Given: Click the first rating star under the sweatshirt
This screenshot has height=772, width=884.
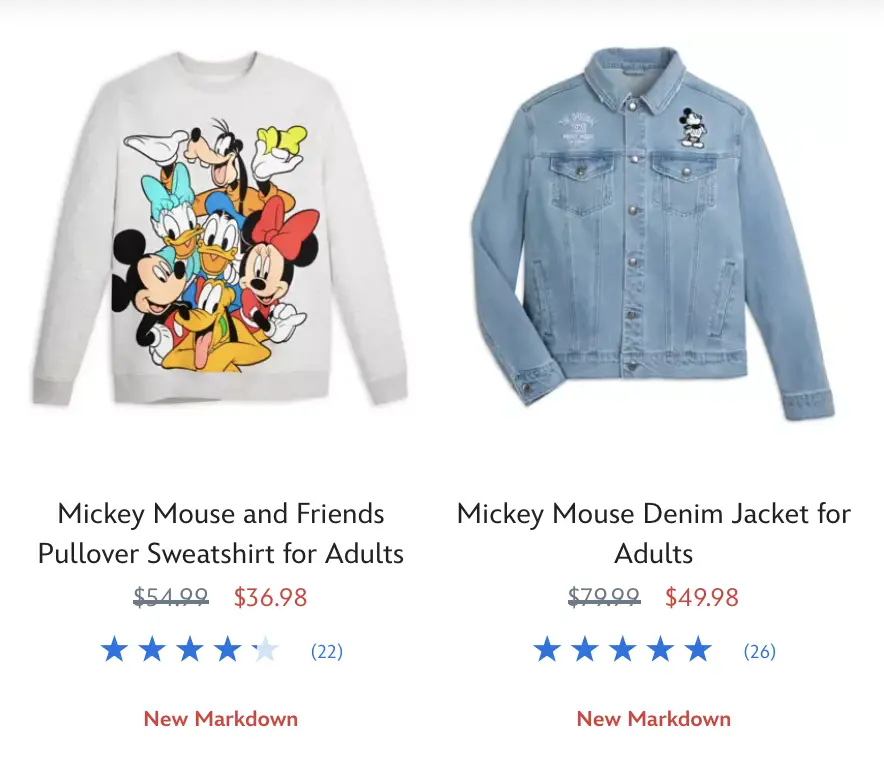Looking at the screenshot, I should (x=114, y=649).
